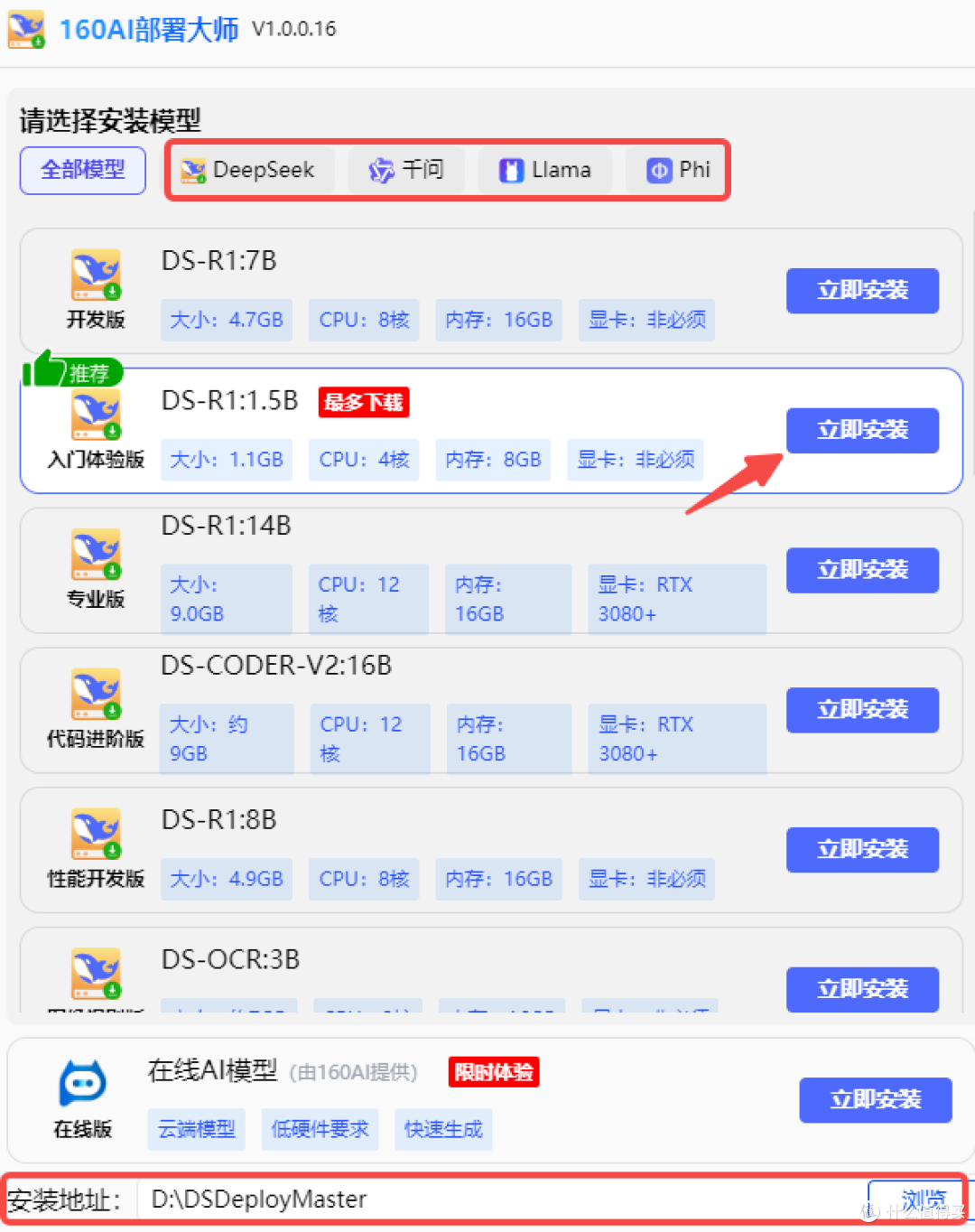Click the 在线版 robot icon
975x1232 pixels.
82,1083
